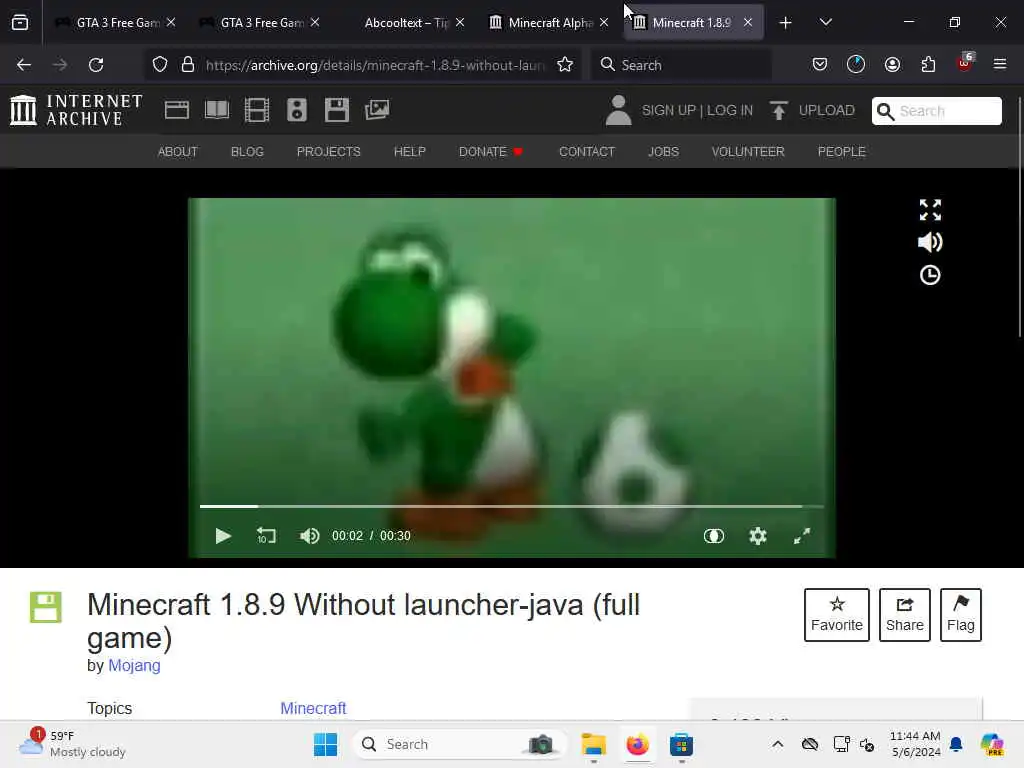This screenshot has width=1024, height=768.
Task: Share this item
Action: (904, 615)
